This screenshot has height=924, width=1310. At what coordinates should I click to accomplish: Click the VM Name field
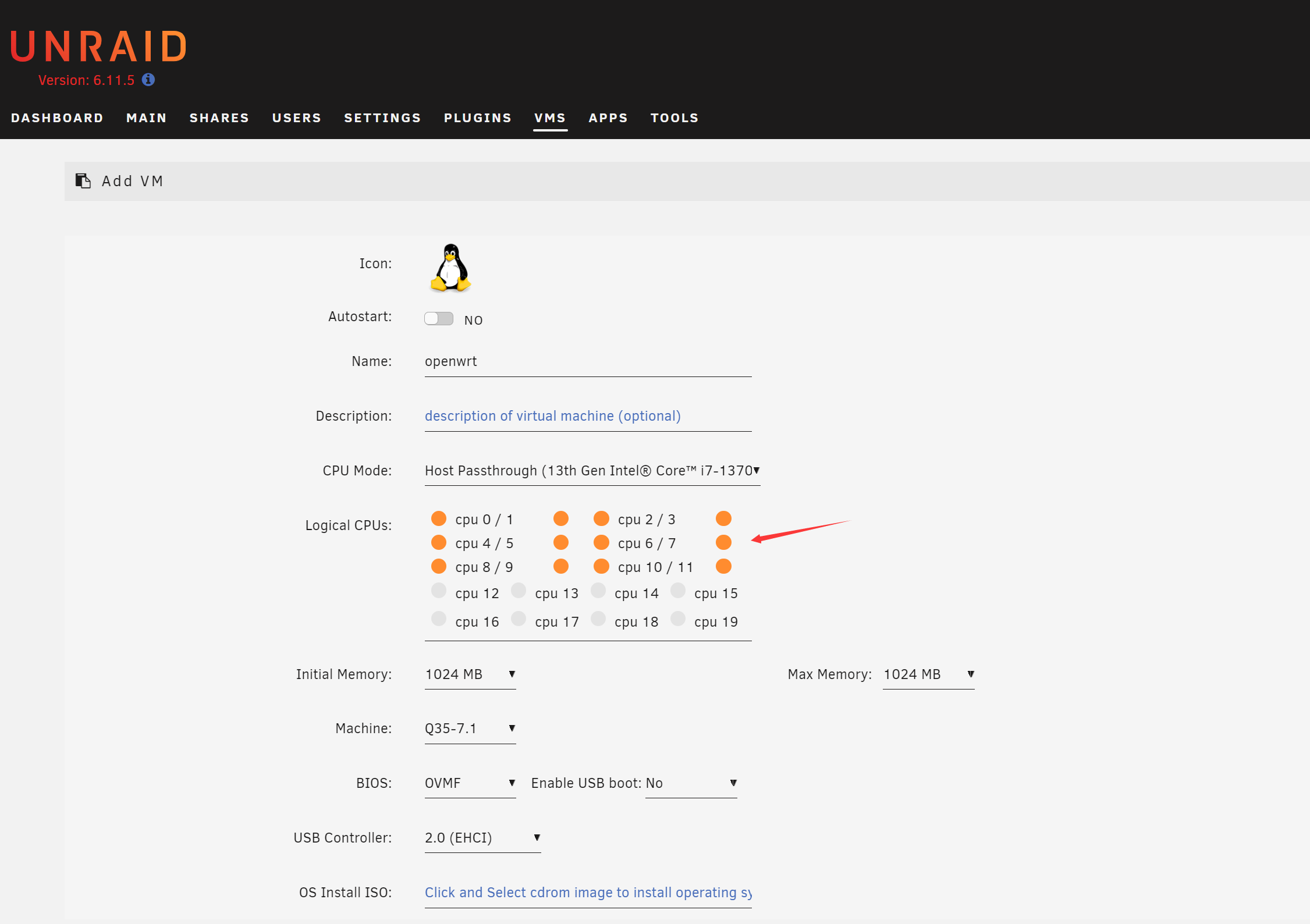pos(588,361)
